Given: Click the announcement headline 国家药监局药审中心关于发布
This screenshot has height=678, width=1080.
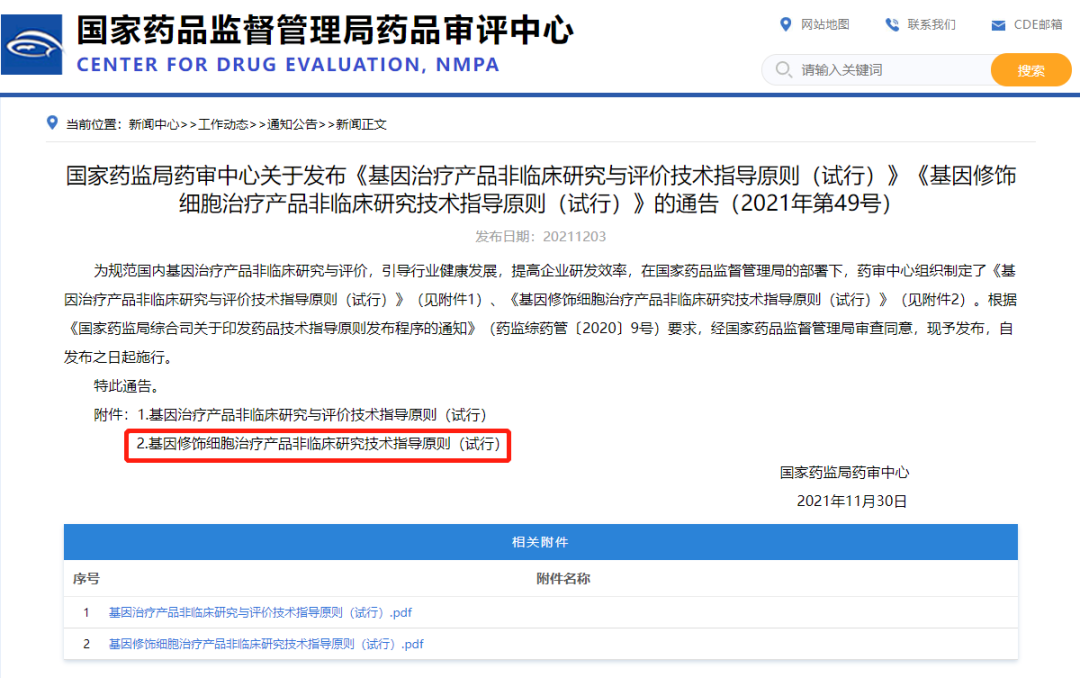Looking at the screenshot, I should tap(541, 189).
